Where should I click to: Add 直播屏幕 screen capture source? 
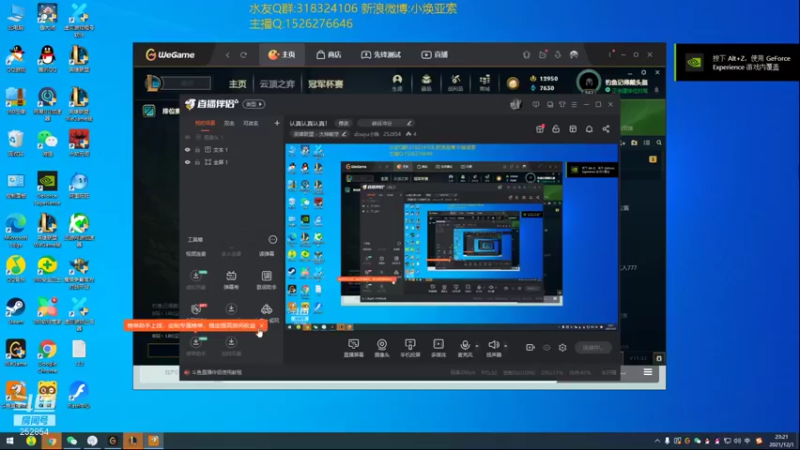354,348
